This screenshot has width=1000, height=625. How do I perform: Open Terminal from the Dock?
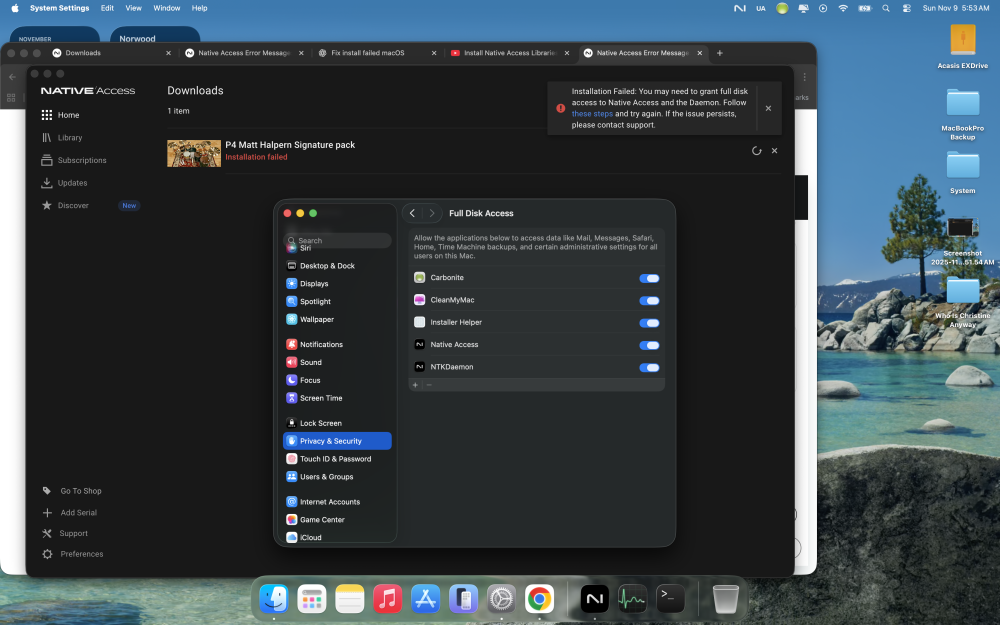click(670, 599)
